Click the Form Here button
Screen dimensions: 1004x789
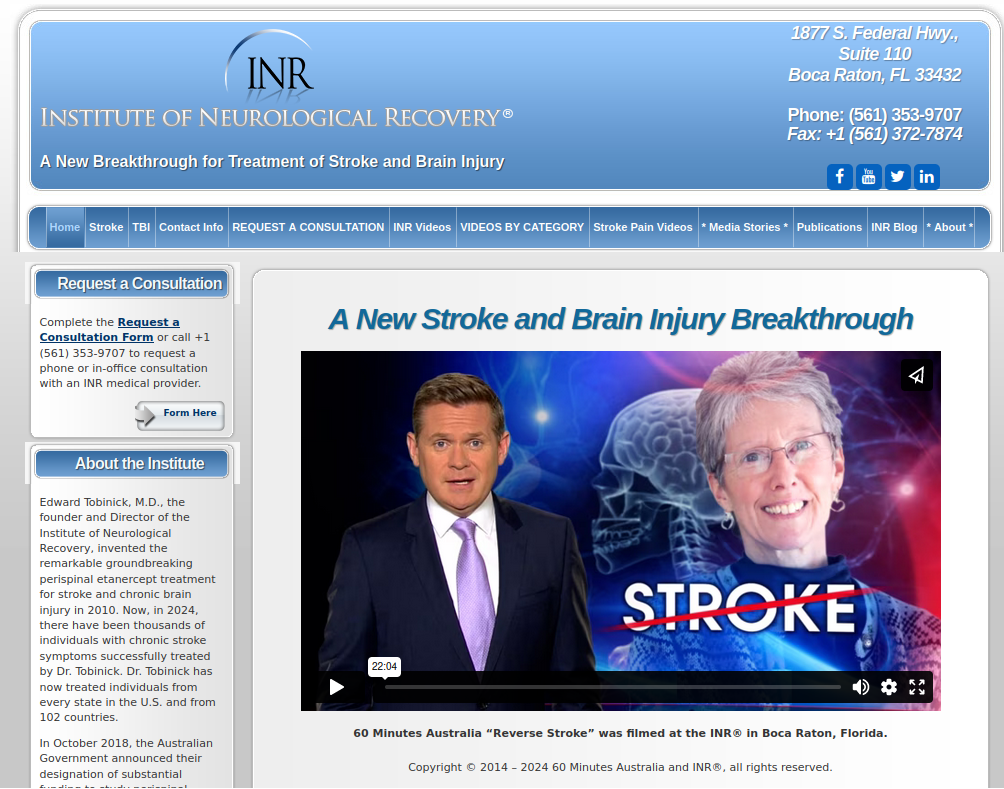[180, 414]
